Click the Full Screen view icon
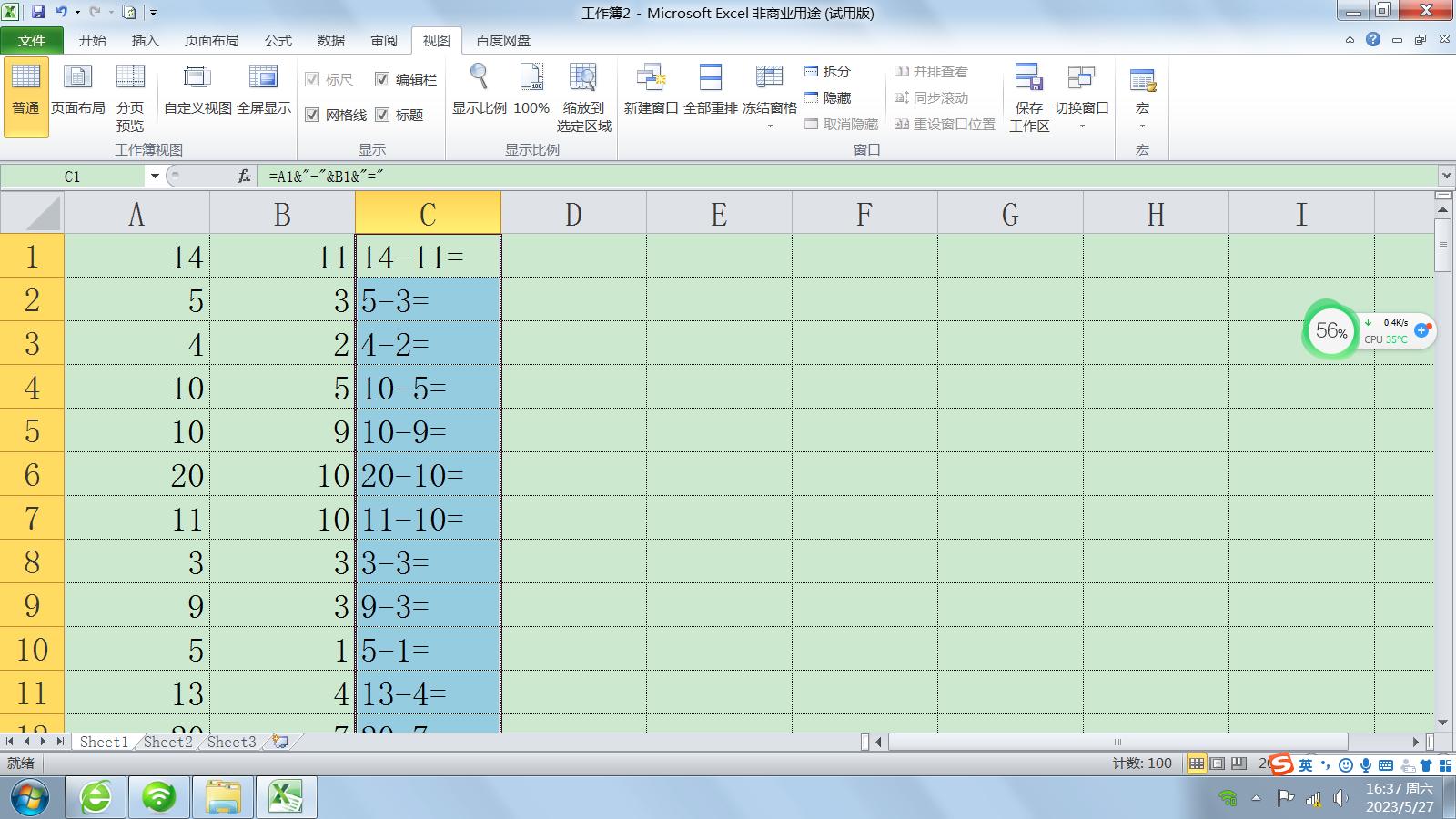The height and width of the screenshot is (819, 1456). 263,80
